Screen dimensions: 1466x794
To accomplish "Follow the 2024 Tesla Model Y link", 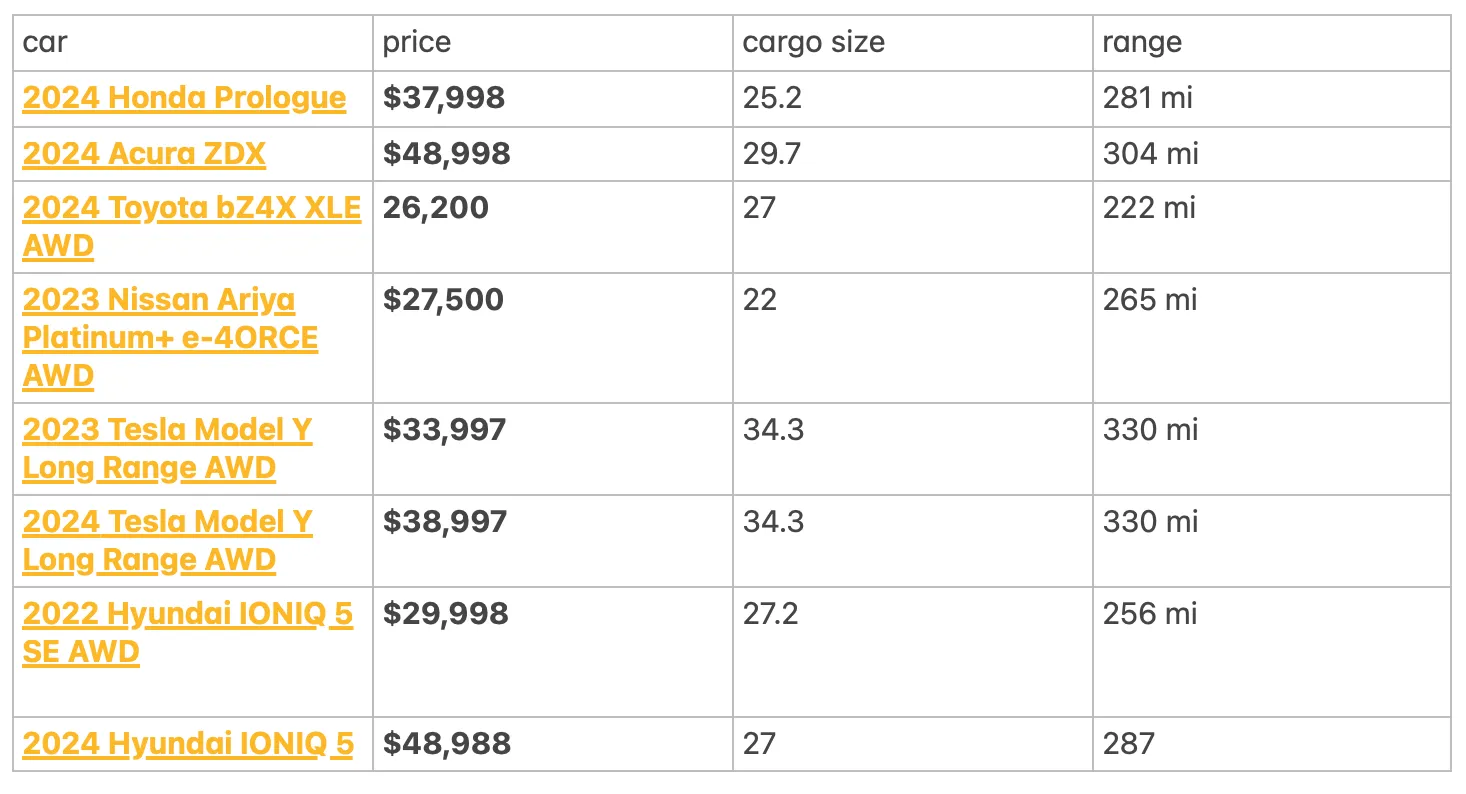I will (167, 523).
